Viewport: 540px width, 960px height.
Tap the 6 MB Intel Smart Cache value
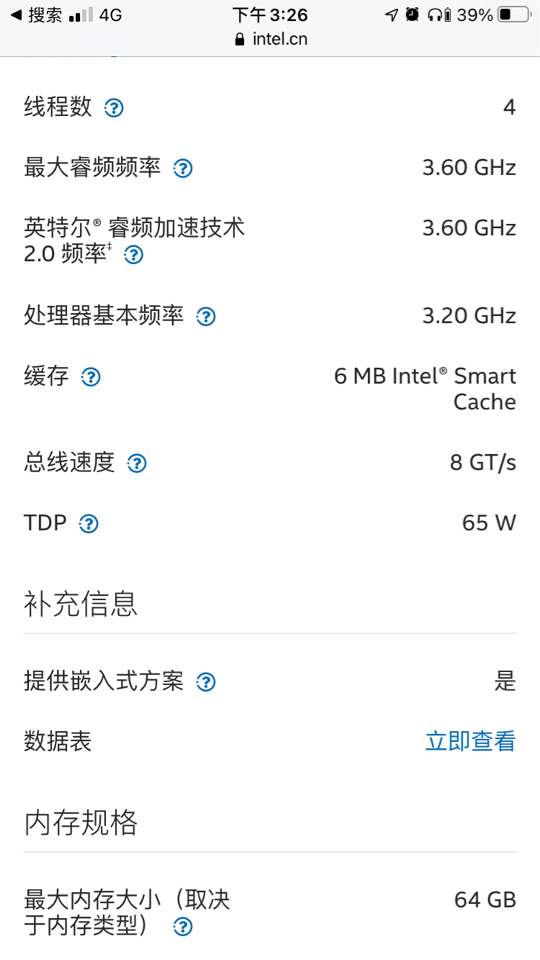(x=425, y=389)
